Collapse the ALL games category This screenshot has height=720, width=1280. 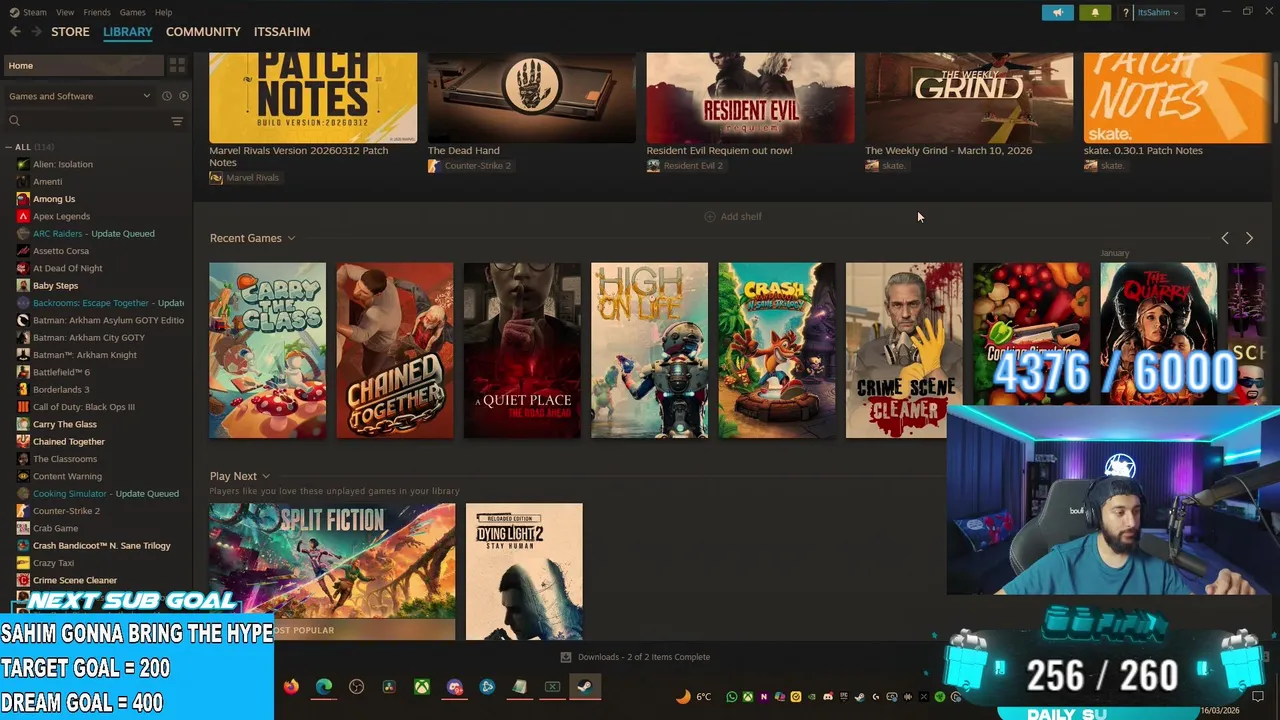coord(9,147)
